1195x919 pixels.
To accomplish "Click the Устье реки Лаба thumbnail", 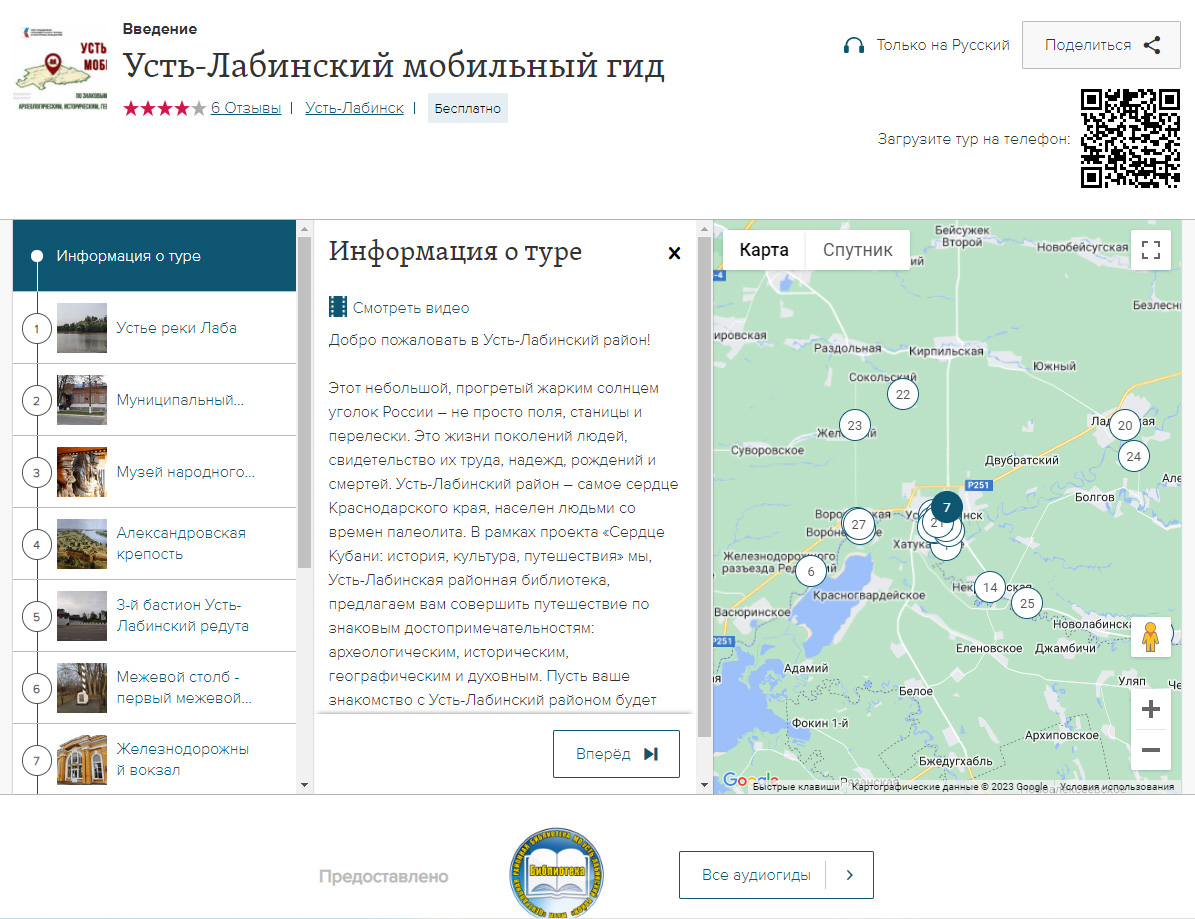I will 82,328.
